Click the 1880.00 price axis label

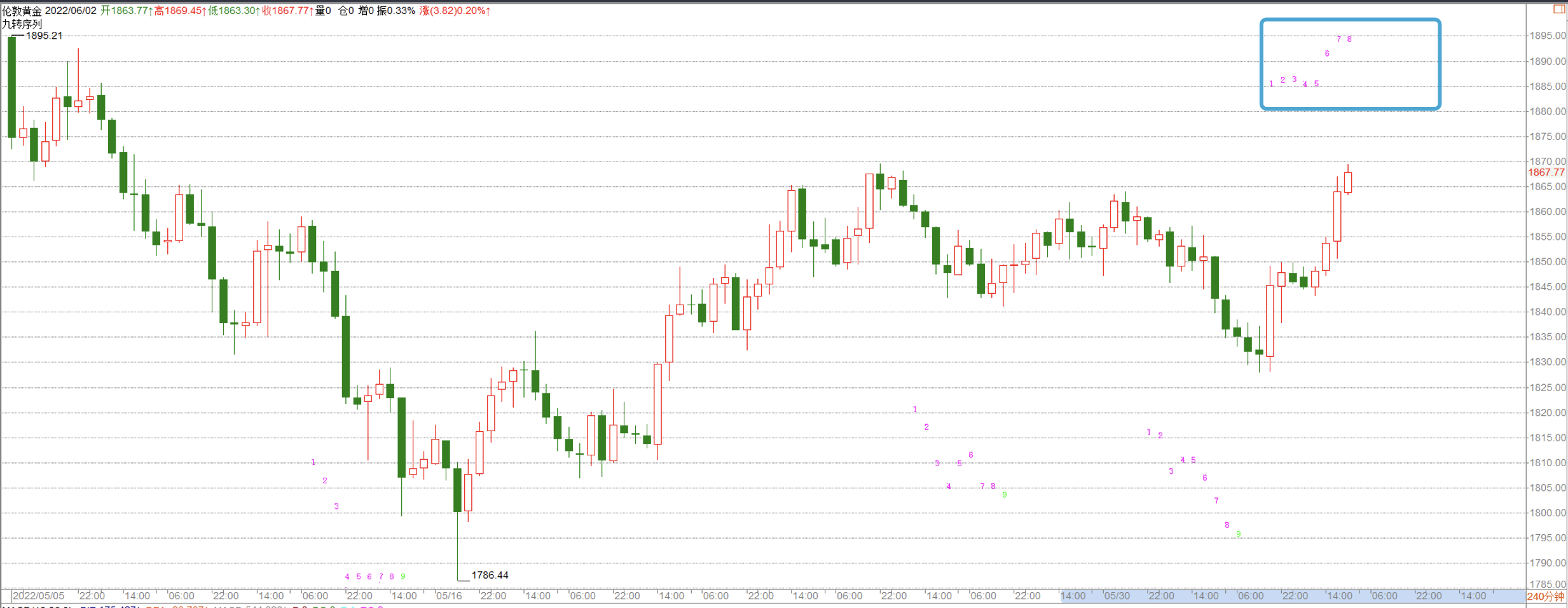pyautogui.click(x=1547, y=111)
